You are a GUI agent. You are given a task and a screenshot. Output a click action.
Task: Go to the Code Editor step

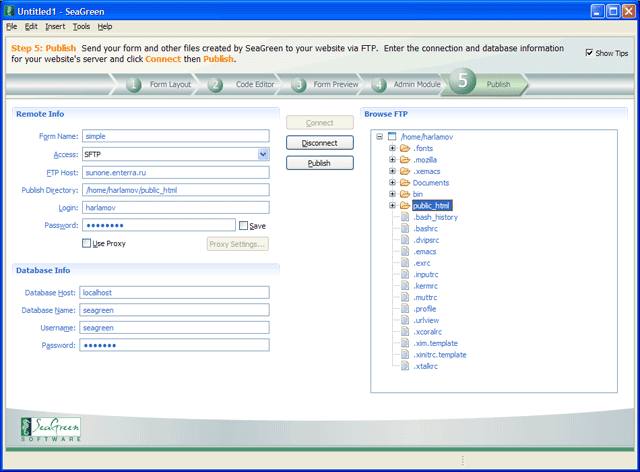point(255,85)
